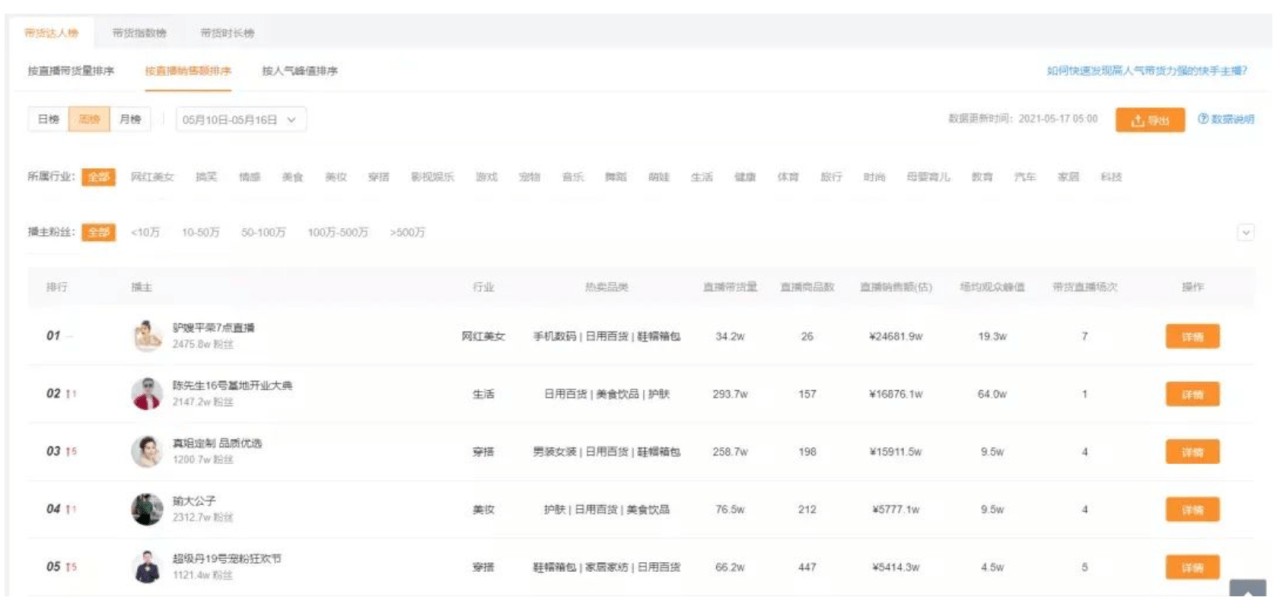This screenshot has height=610, width=1280.
Task: Switch ranking period to 日榜
Action: click(49, 118)
